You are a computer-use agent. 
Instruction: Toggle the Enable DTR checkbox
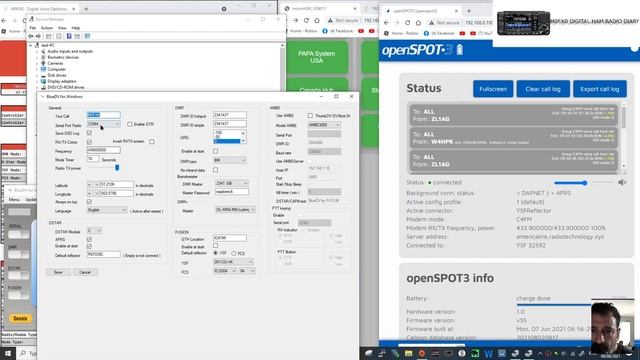(x=130, y=124)
